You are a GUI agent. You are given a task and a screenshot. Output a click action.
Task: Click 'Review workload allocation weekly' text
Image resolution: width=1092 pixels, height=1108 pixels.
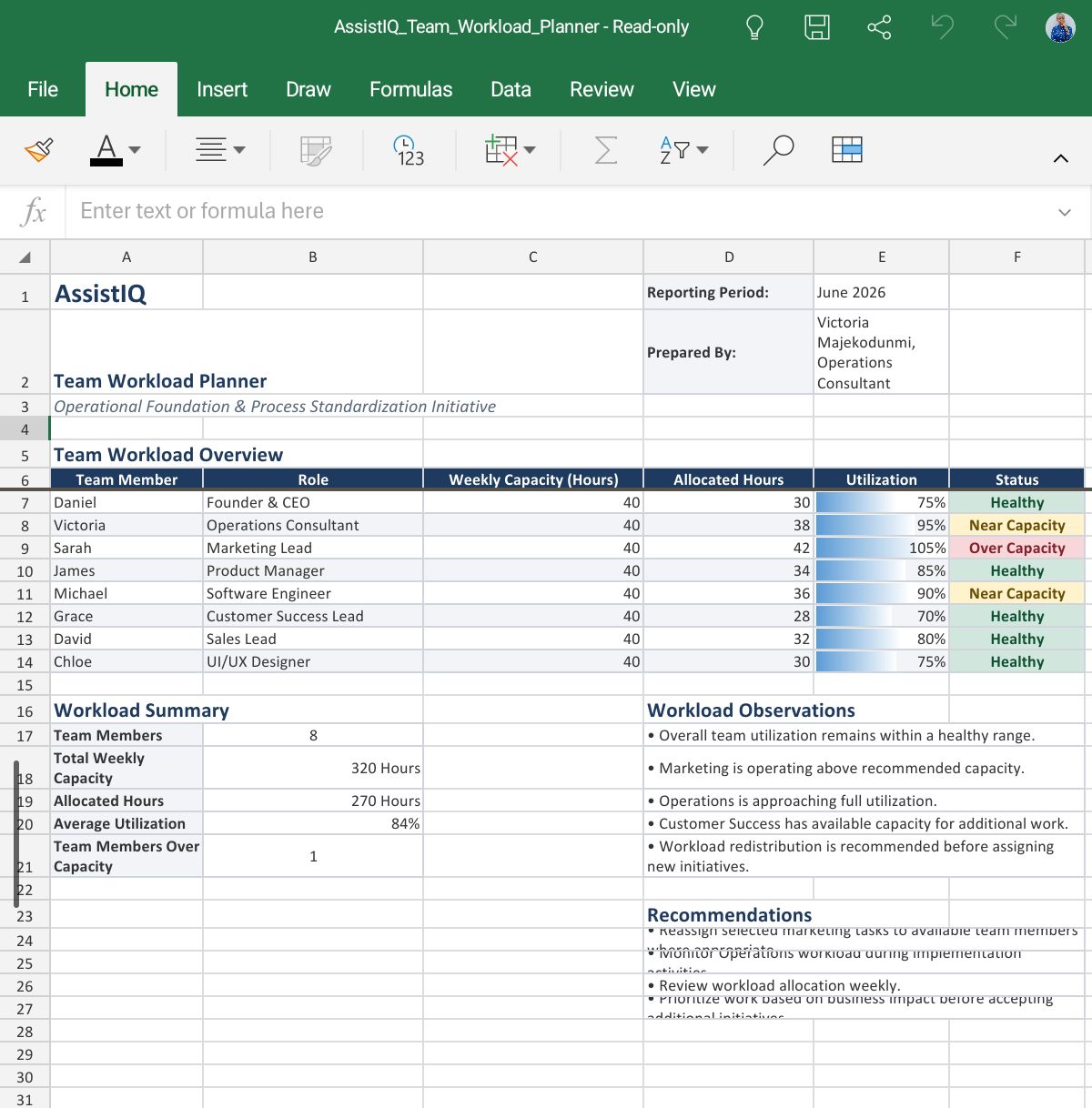[x=773, y=985]
